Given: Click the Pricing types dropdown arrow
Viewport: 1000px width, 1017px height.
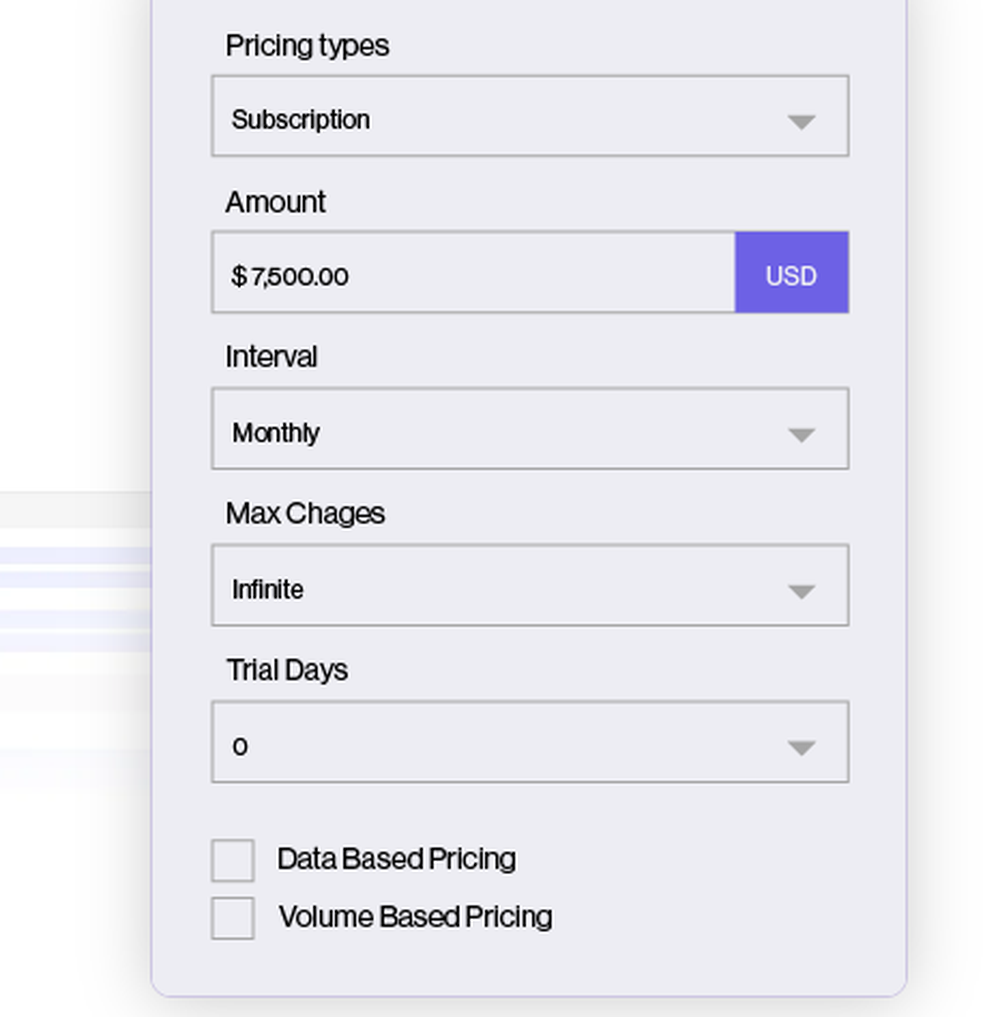Looking at the screenshot, I should [801, 122].
